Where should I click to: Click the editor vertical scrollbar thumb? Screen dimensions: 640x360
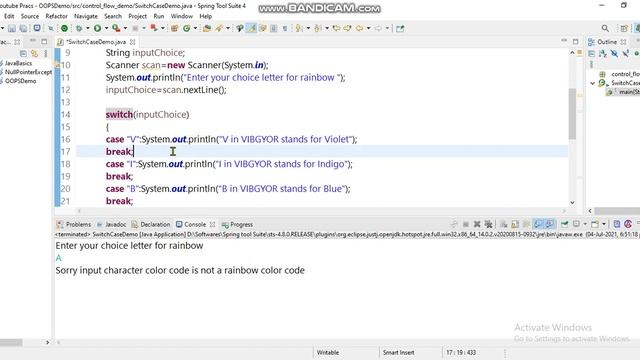pyautogui.click(x=572, y=113)
